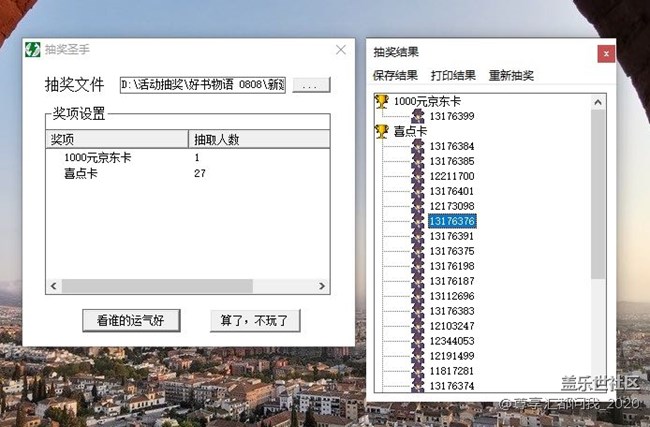
Task: Click person icon next to 13176383
Action: pos(418,311)
